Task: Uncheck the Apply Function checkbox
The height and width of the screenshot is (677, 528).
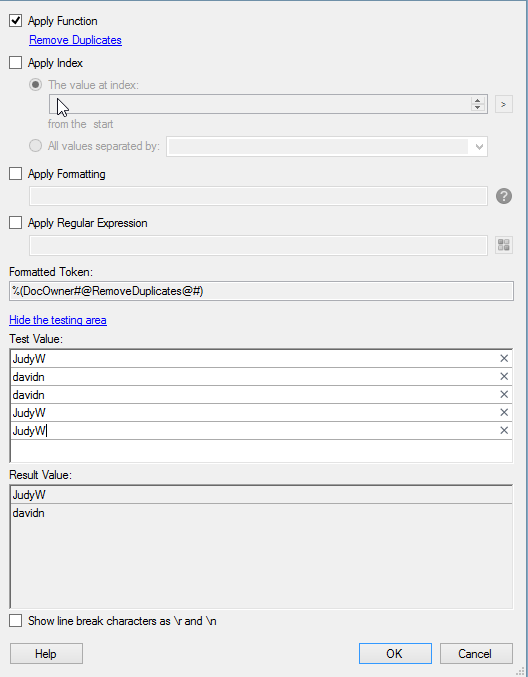Action: (x=16, y=20)
